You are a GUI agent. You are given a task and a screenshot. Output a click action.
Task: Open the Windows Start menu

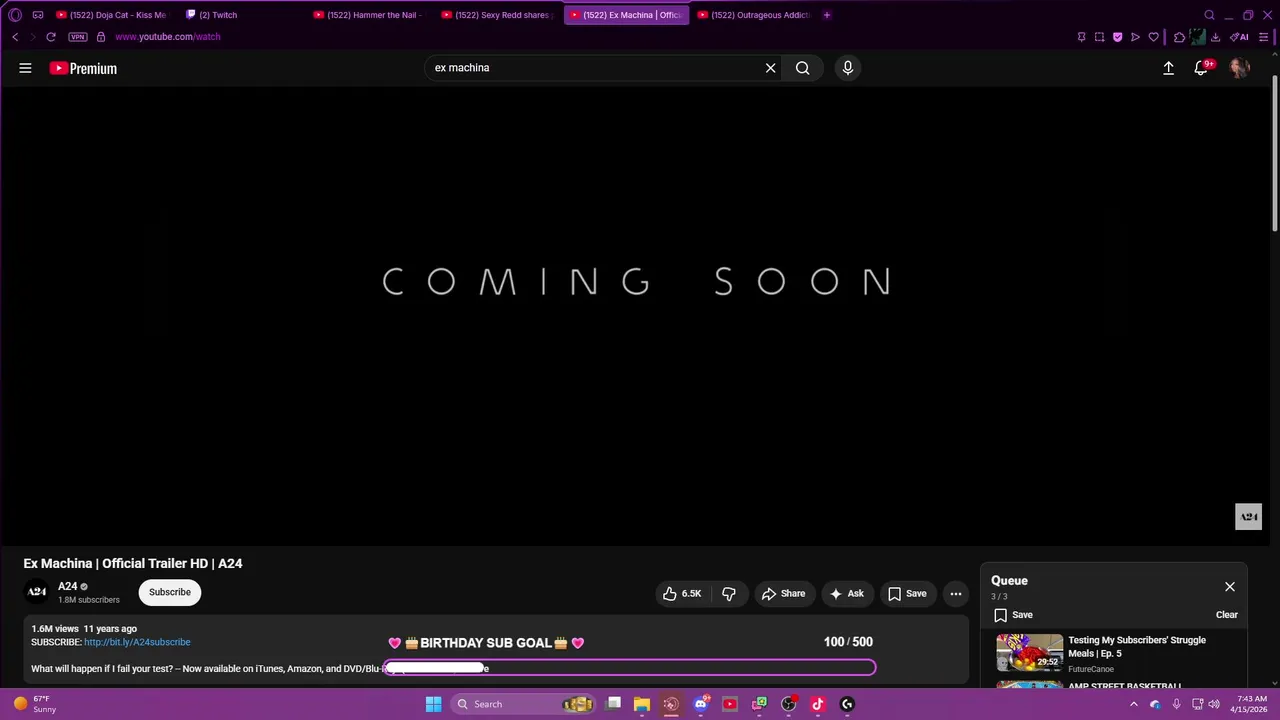click(433, 704)
